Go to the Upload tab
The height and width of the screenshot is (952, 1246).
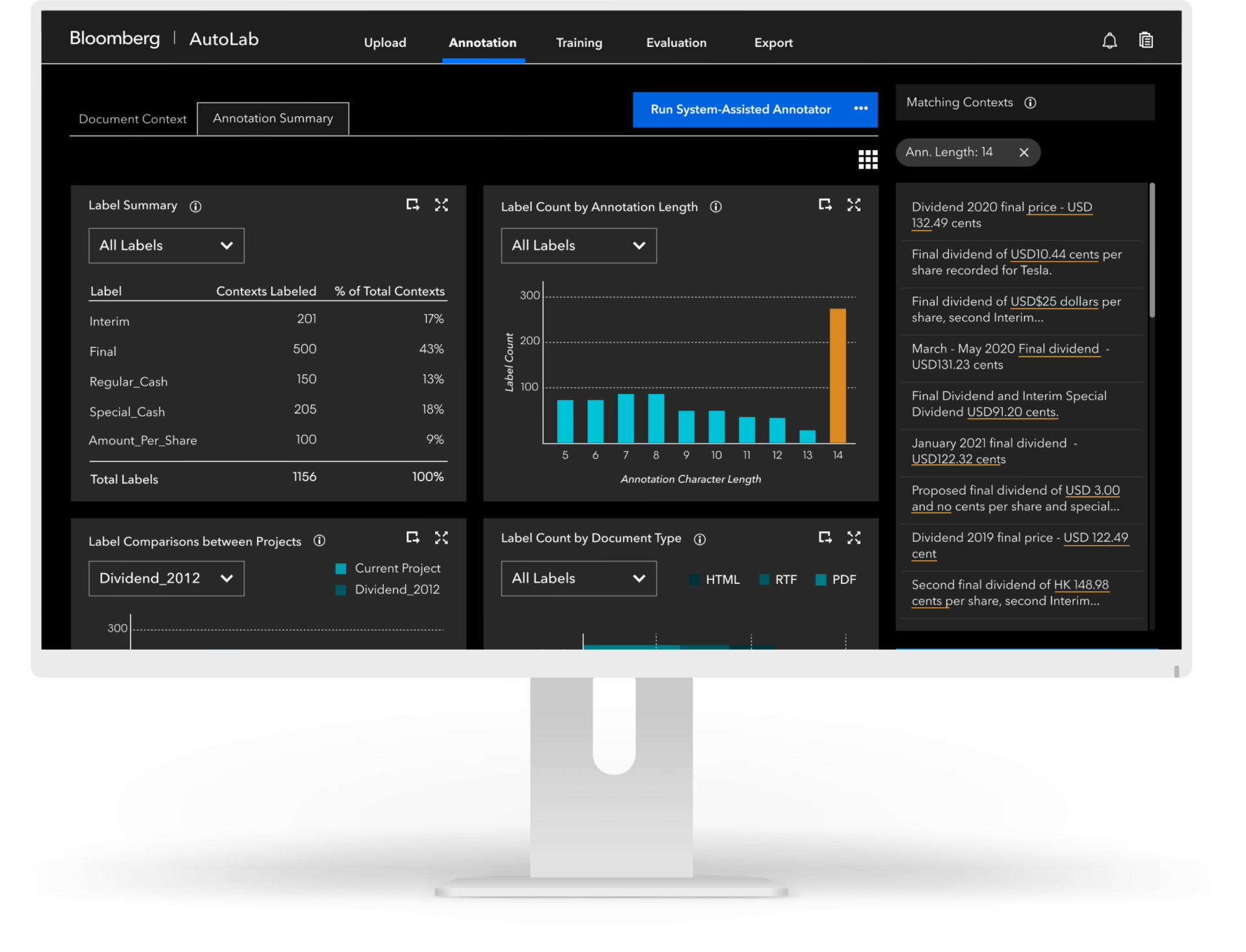point(385,43)
